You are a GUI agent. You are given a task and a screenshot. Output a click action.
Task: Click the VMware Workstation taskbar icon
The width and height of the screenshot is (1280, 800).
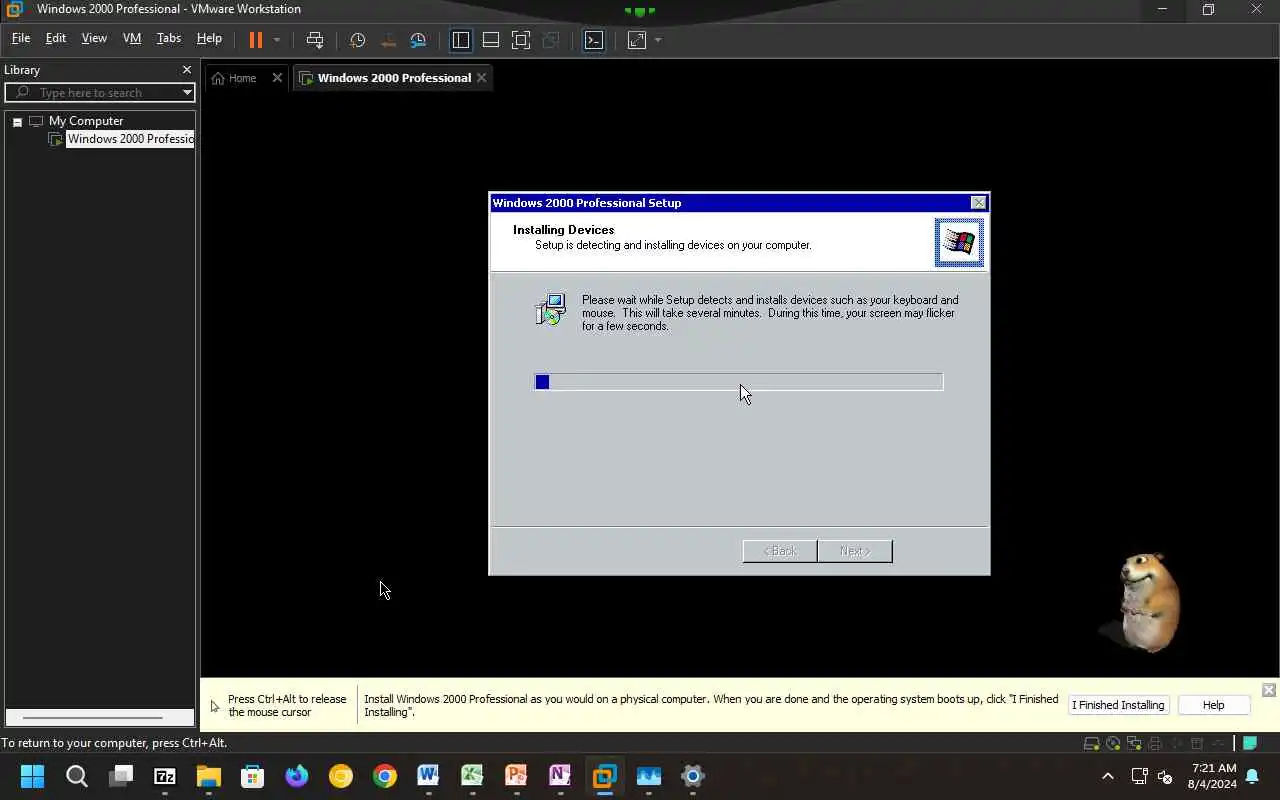coord(604,776)
